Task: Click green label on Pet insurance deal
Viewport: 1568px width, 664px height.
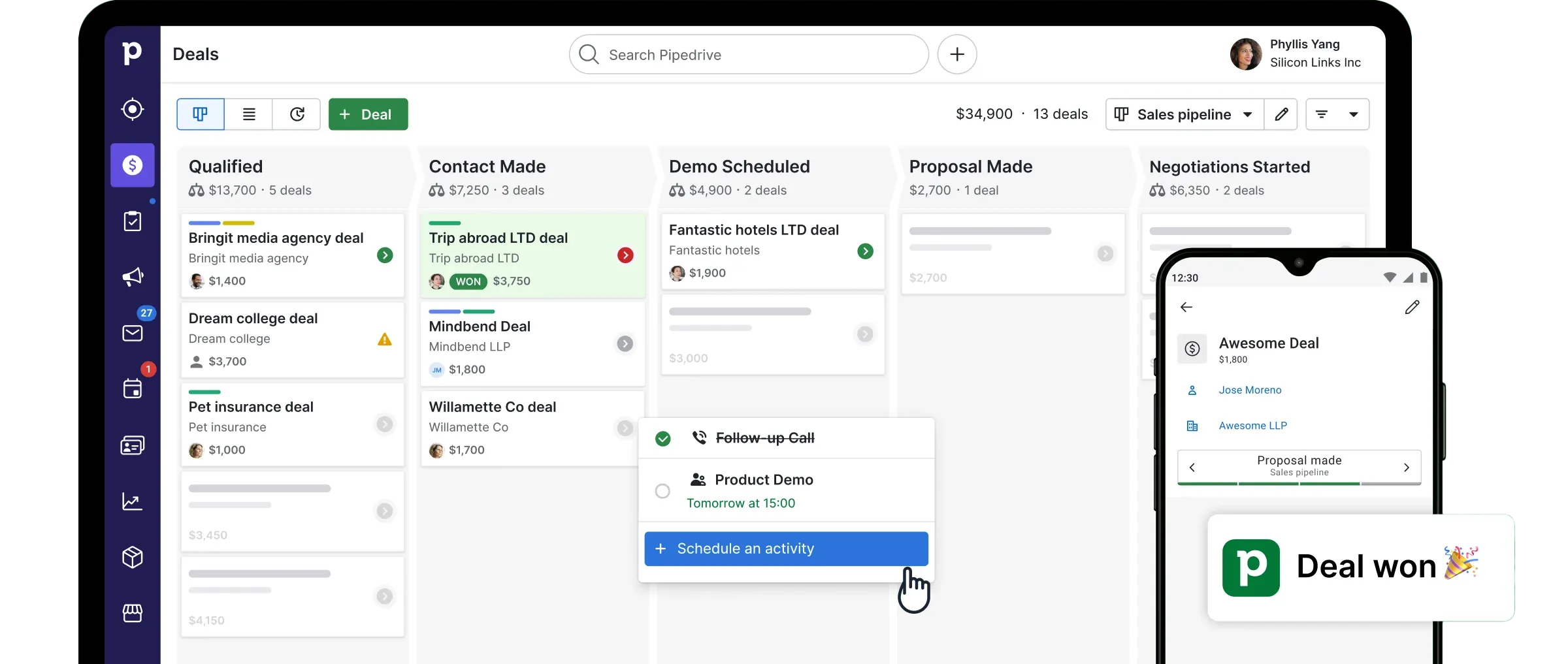Action: pos(204,392)
